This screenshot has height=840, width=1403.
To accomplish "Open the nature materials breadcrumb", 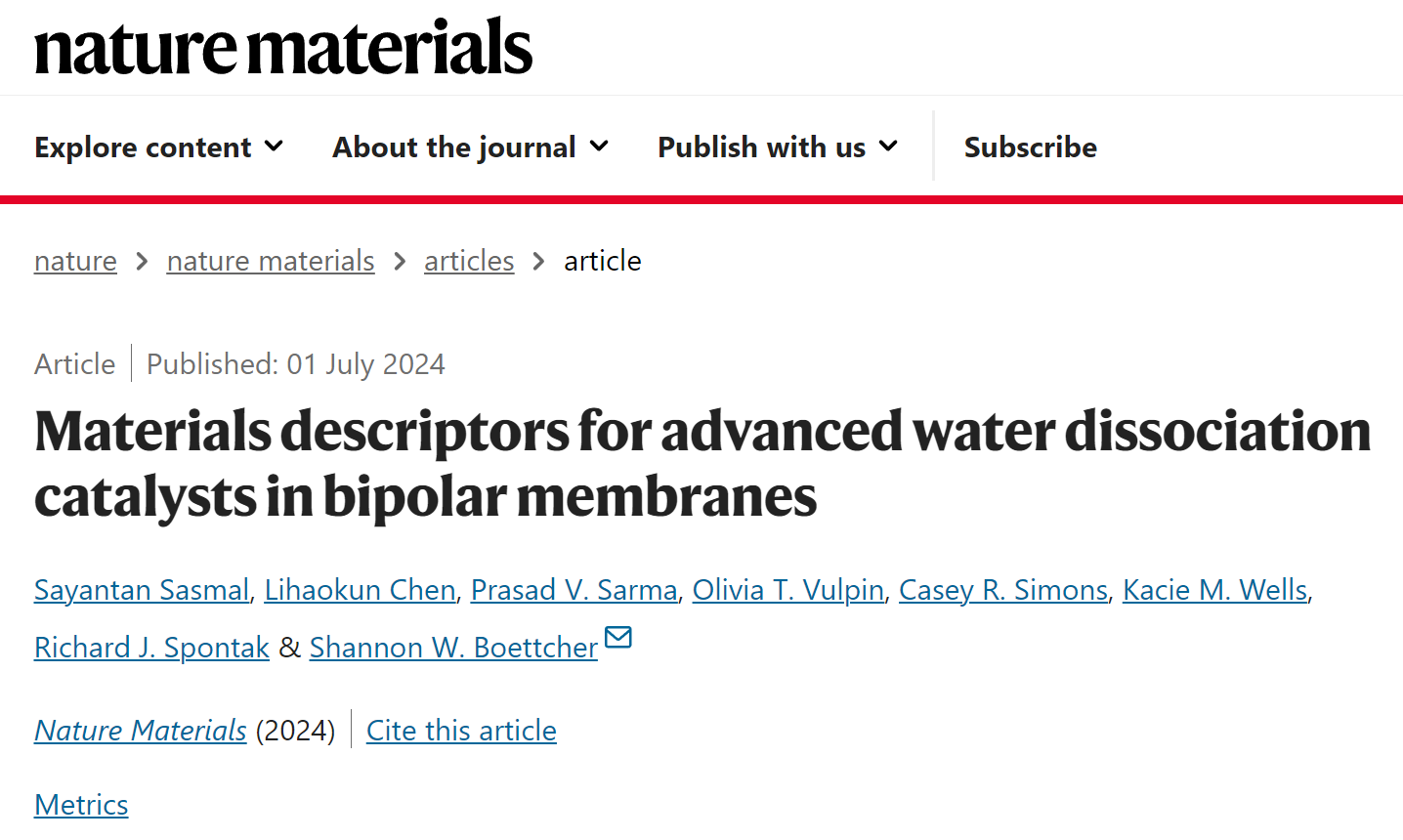I will tap(271, 261).
